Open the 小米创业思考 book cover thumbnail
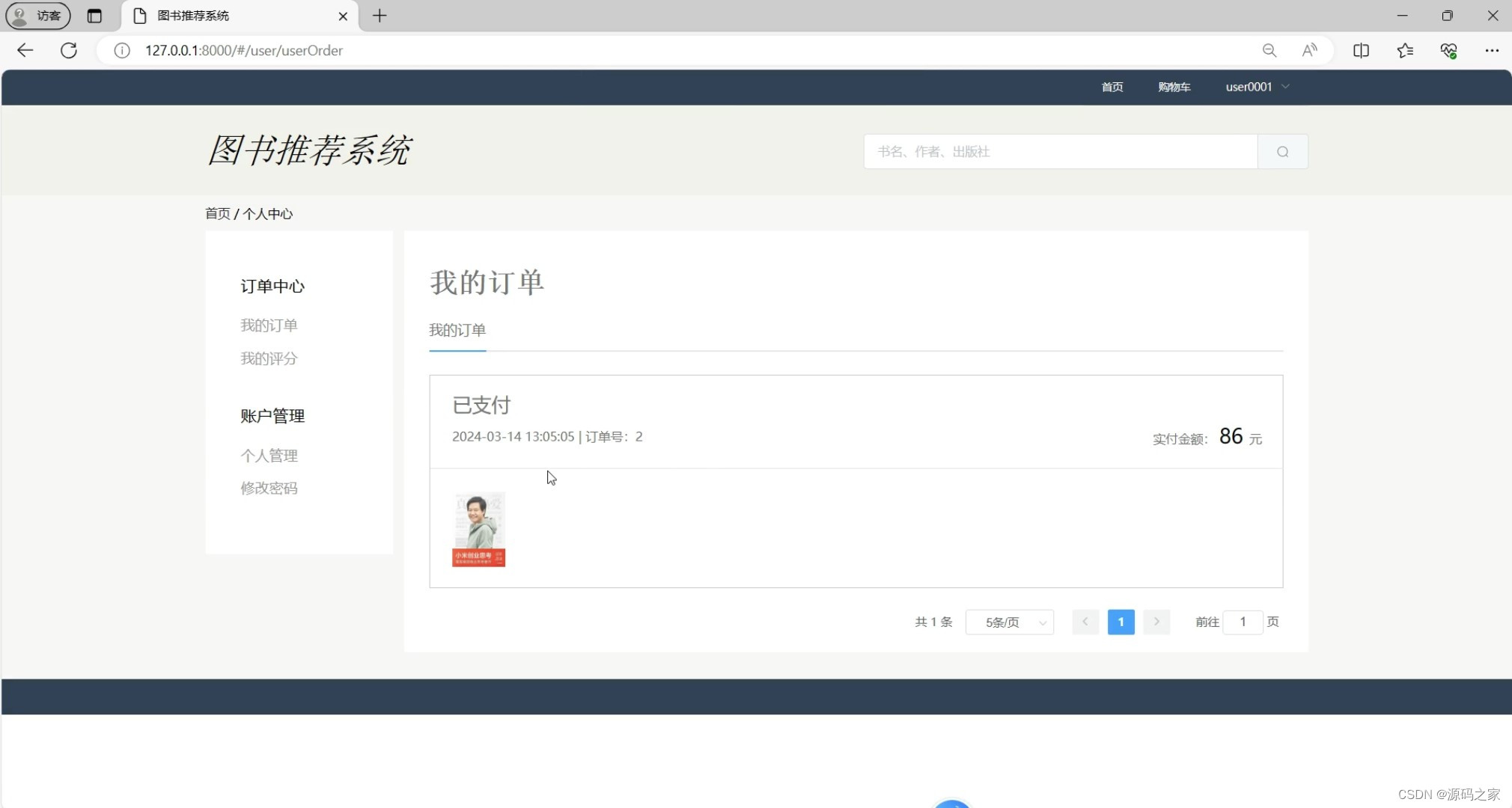The width and height of the screenshot is (1512, 808). point(479,529)
